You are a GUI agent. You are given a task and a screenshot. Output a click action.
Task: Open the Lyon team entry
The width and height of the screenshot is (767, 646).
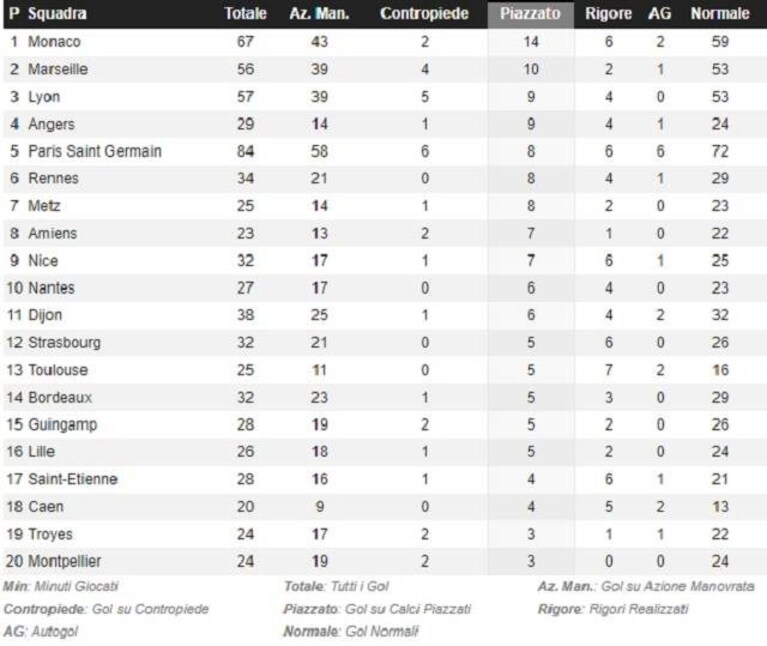point(44,97)
